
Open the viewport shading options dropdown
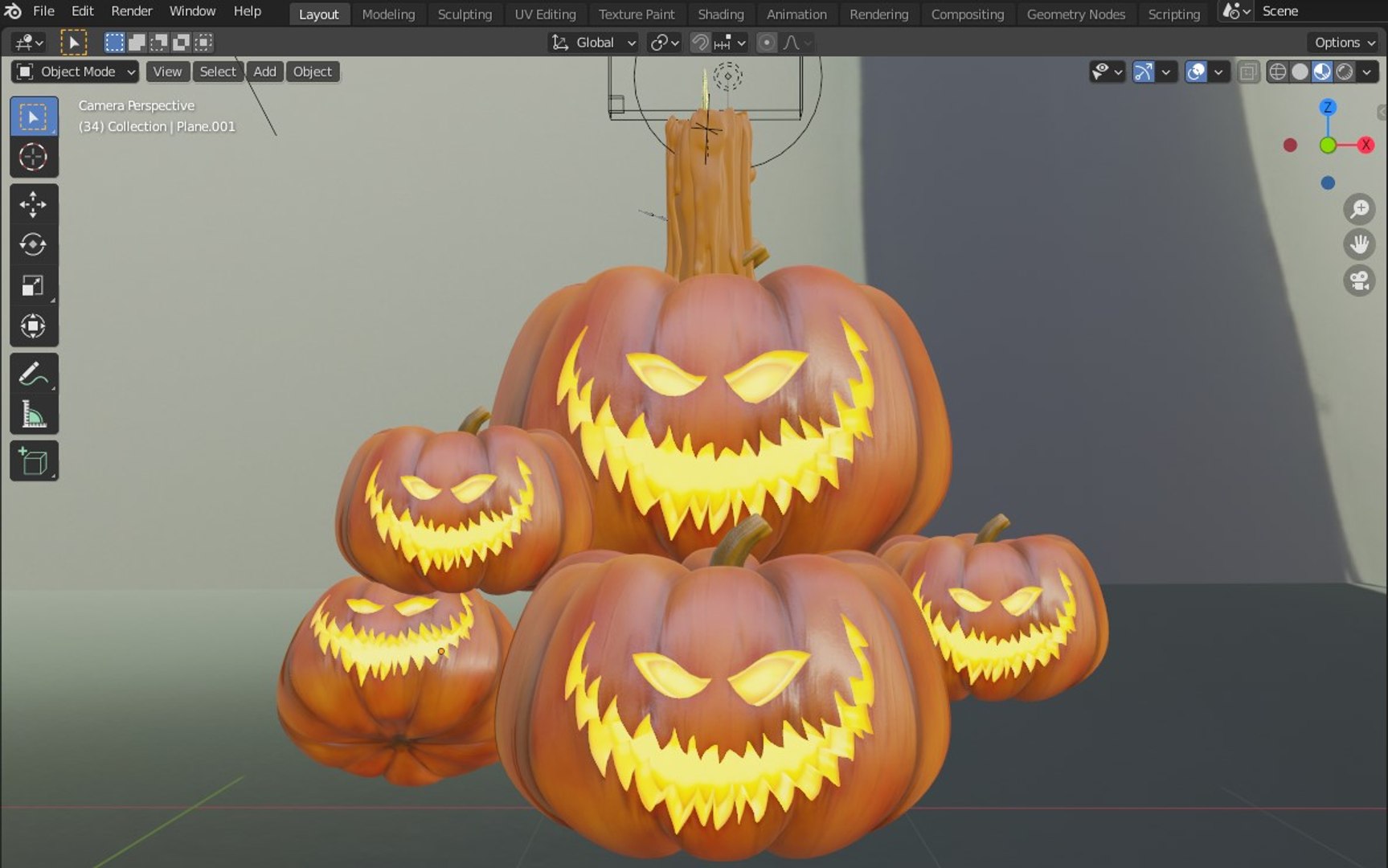(1367, 72)
